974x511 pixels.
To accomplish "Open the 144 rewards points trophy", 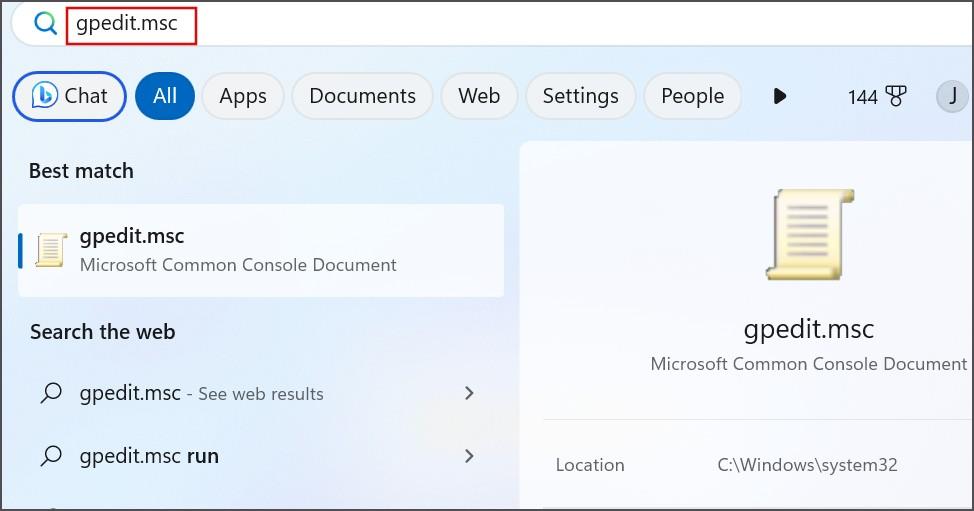I will coord(877,96).
